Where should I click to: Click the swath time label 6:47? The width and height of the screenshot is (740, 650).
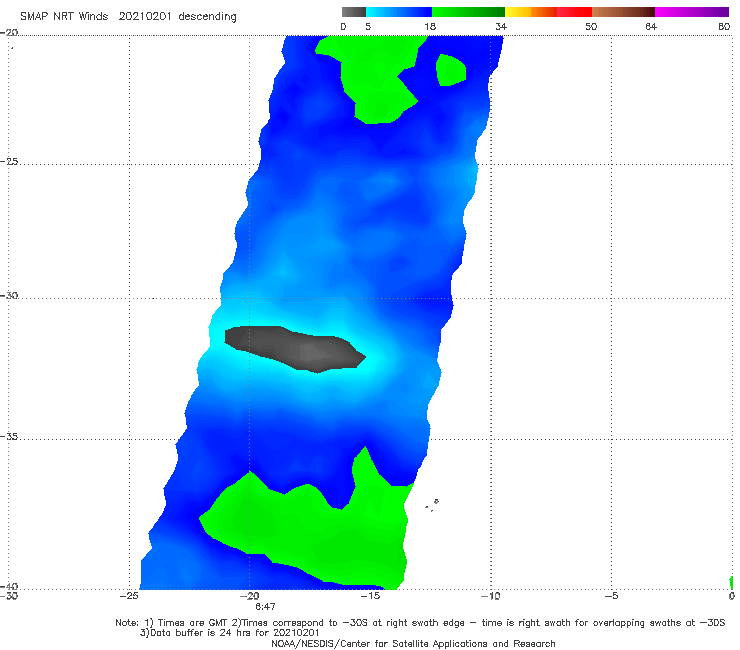point(265,607)
